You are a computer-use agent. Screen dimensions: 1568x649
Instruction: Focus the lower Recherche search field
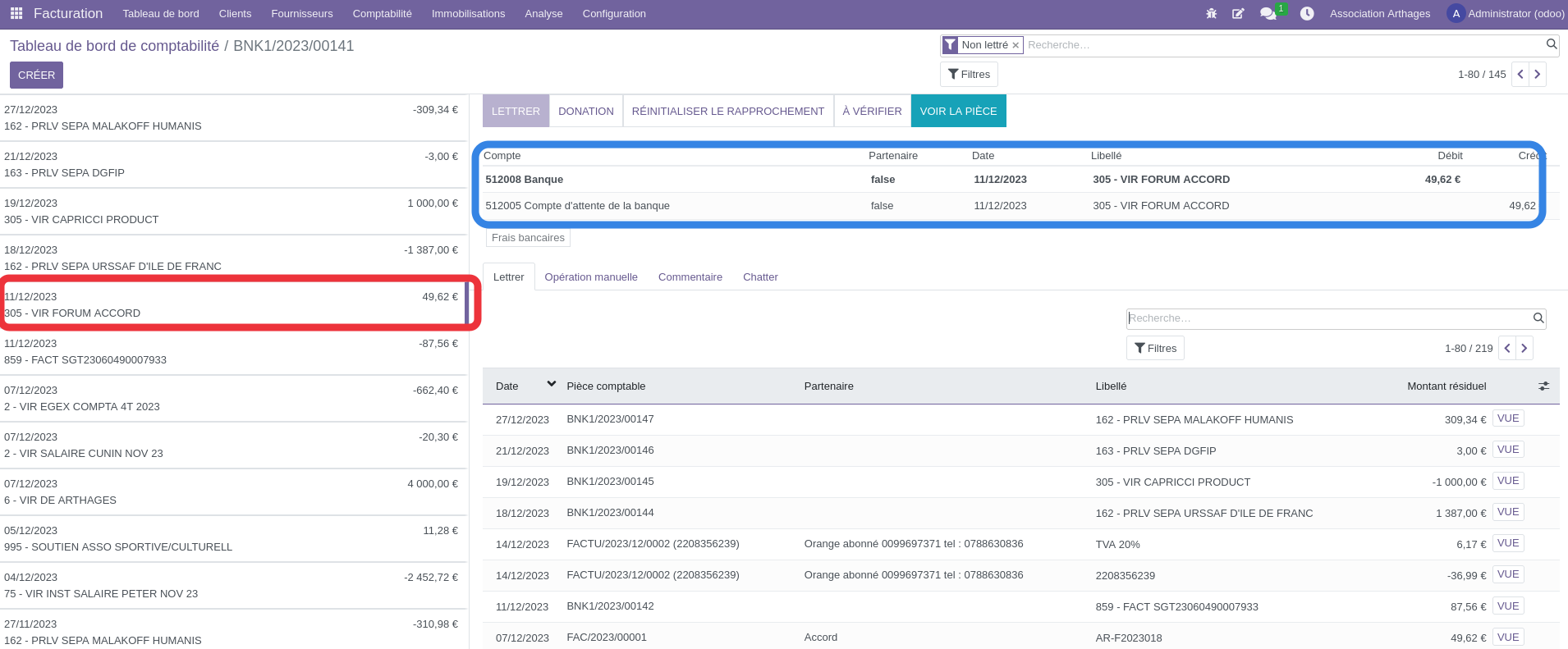(1328, 318)
